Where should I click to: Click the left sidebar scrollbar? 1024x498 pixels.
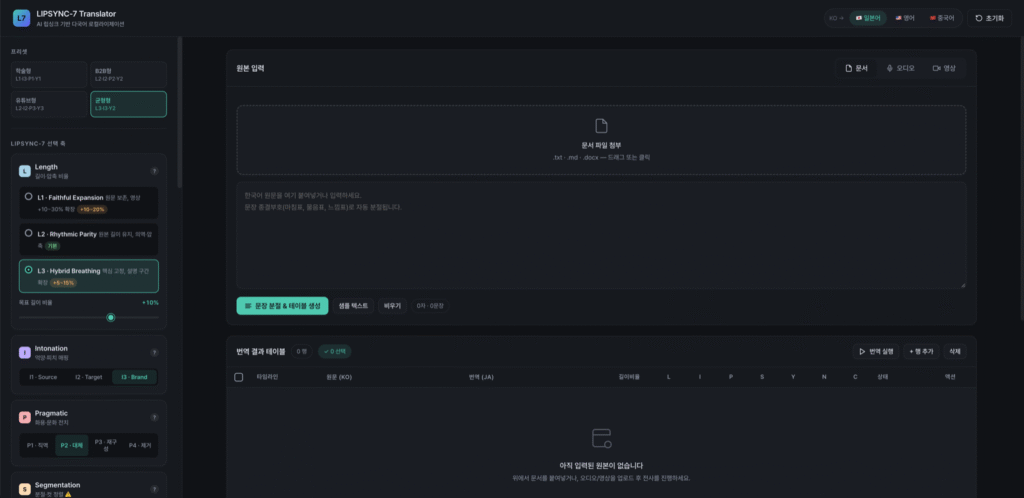pos(180,112)
